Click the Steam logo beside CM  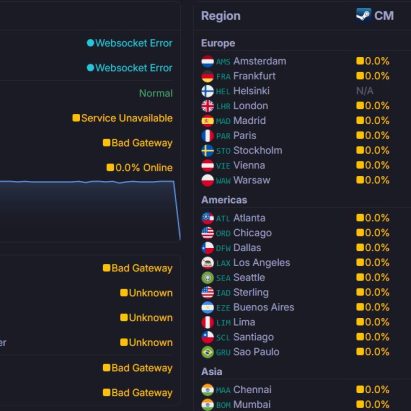tap(363, 16)
